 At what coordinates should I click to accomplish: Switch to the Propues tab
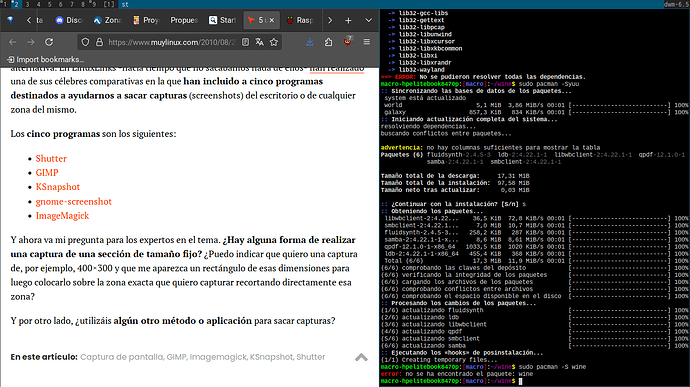tap(184, 20)
